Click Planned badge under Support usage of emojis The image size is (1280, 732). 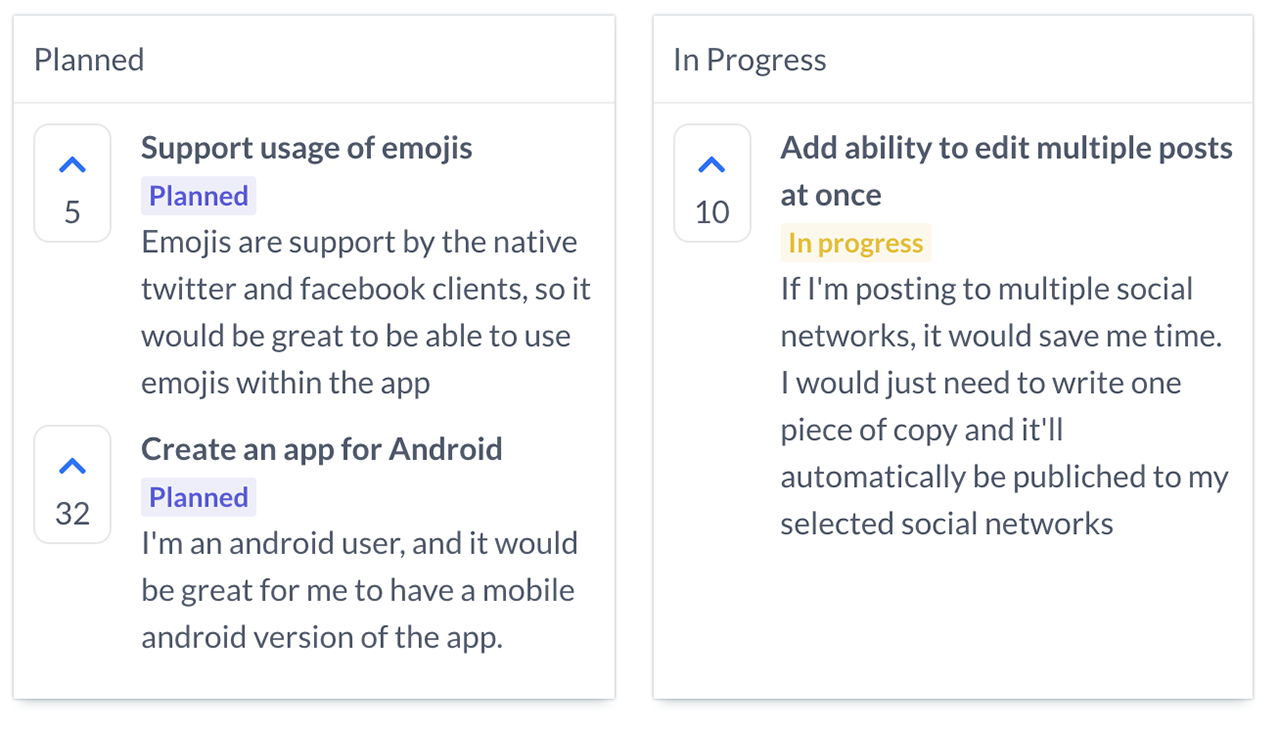click(x=198, y=196)
